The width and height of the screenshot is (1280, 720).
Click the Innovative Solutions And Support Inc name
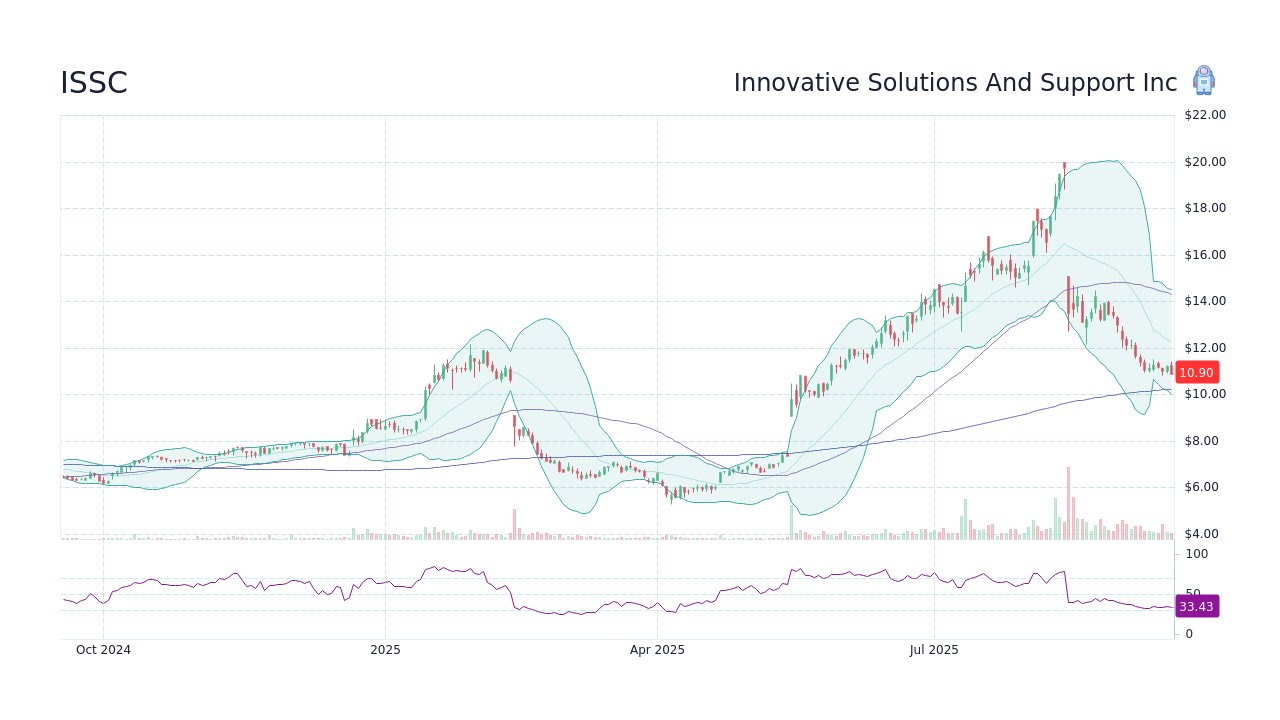coord(955,83)
